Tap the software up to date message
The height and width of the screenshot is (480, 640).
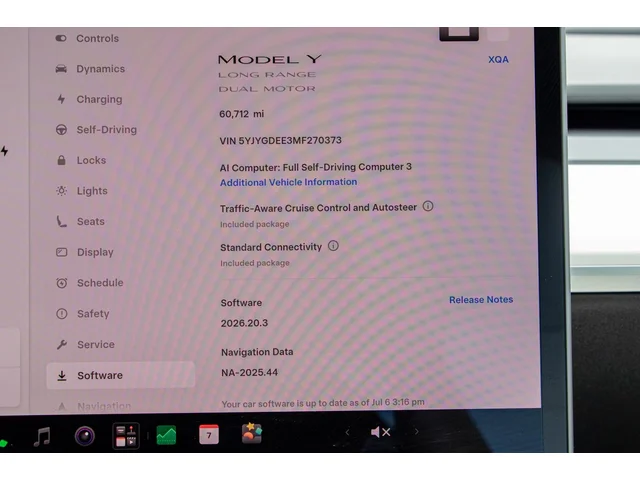[x=323, y=403]
